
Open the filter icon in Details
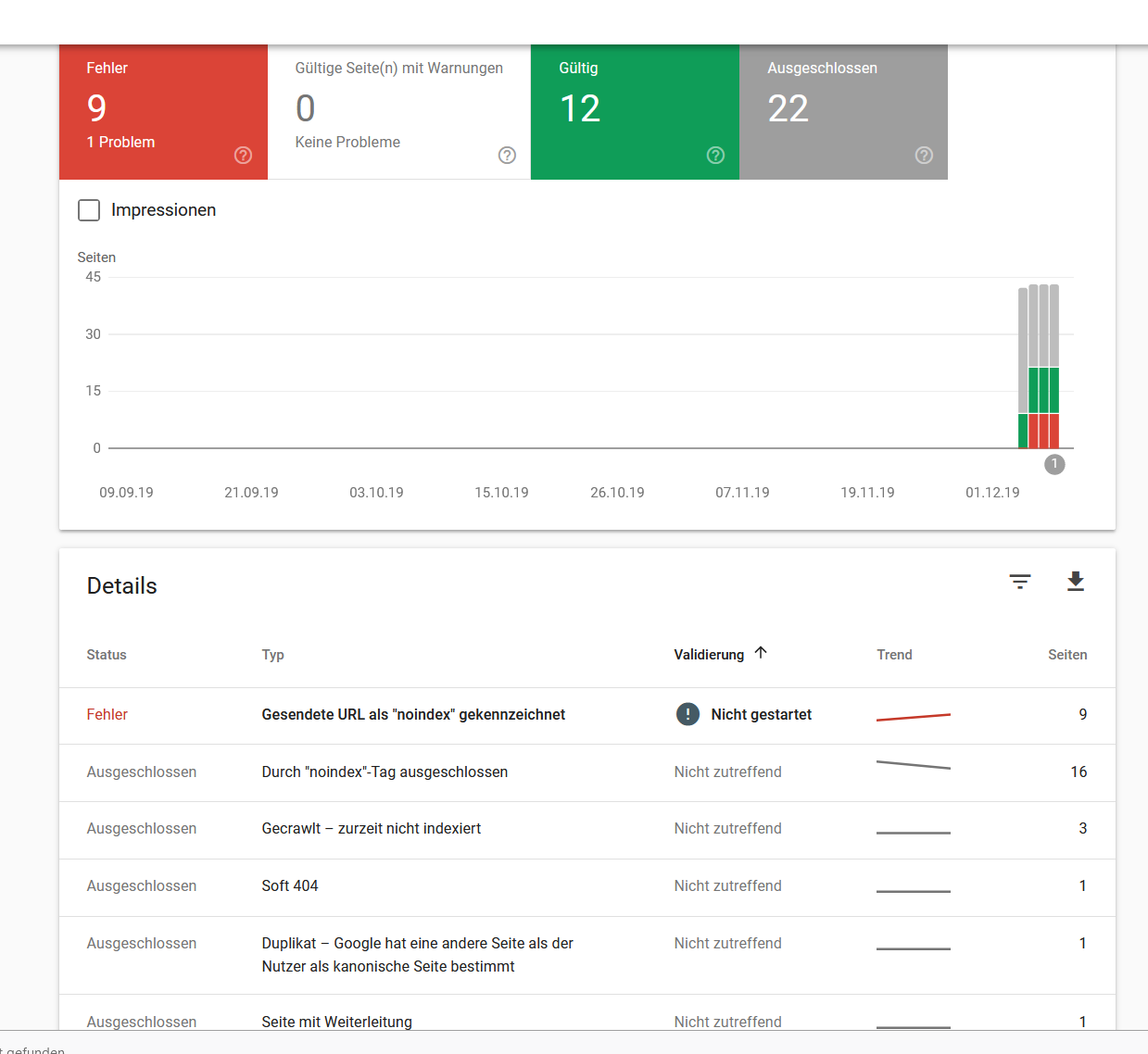[x=1020, y=582]
